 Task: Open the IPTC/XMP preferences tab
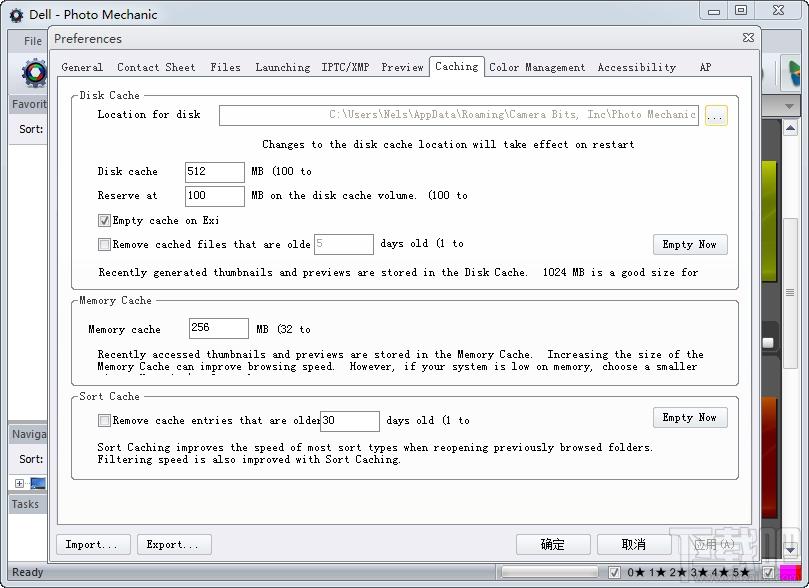tap(345, 67)
